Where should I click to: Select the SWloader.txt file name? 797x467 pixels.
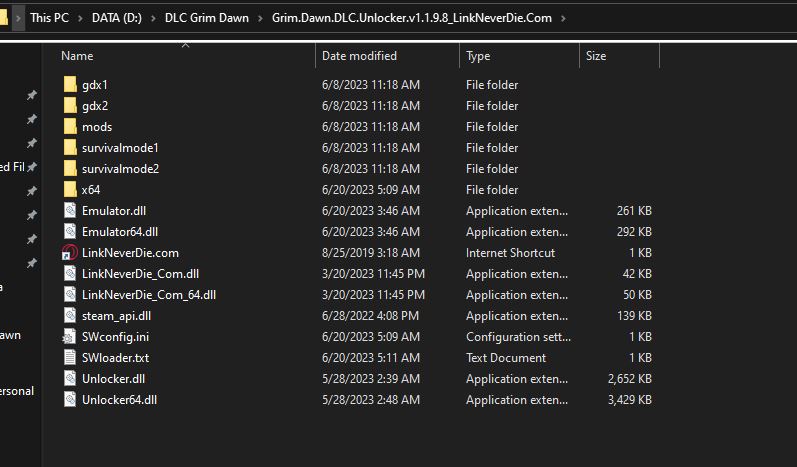(x=115, y=357)
